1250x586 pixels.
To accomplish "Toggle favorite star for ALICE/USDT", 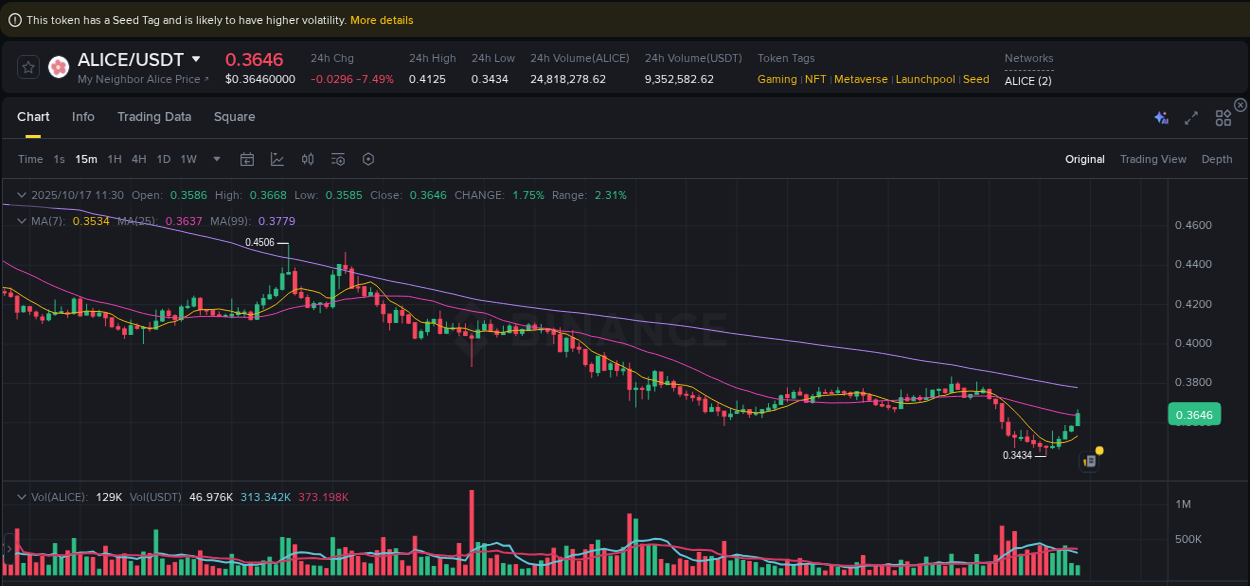I will coord(28,67).
